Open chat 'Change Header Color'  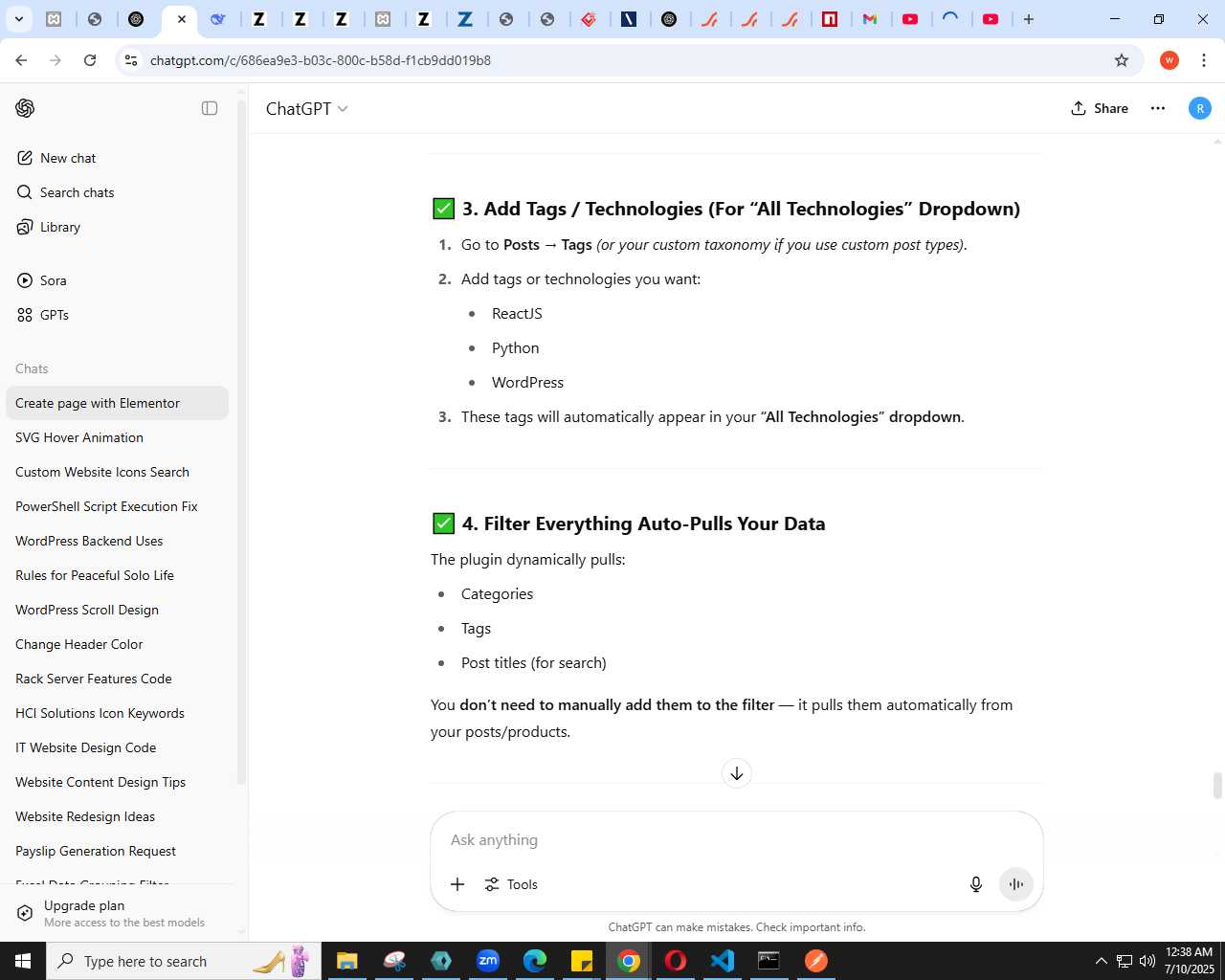pos(117,644)
